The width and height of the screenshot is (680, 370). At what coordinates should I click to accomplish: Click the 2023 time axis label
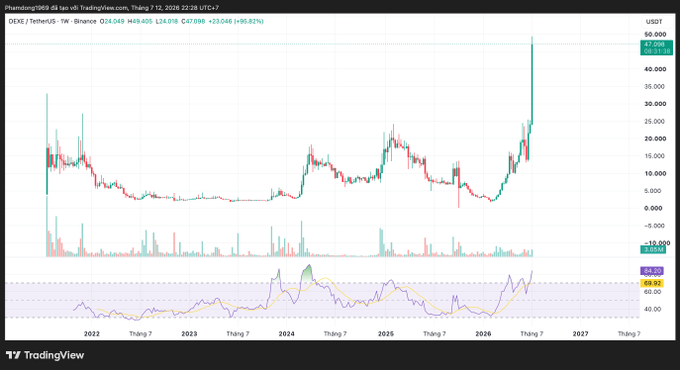click(x=189, y=334)
